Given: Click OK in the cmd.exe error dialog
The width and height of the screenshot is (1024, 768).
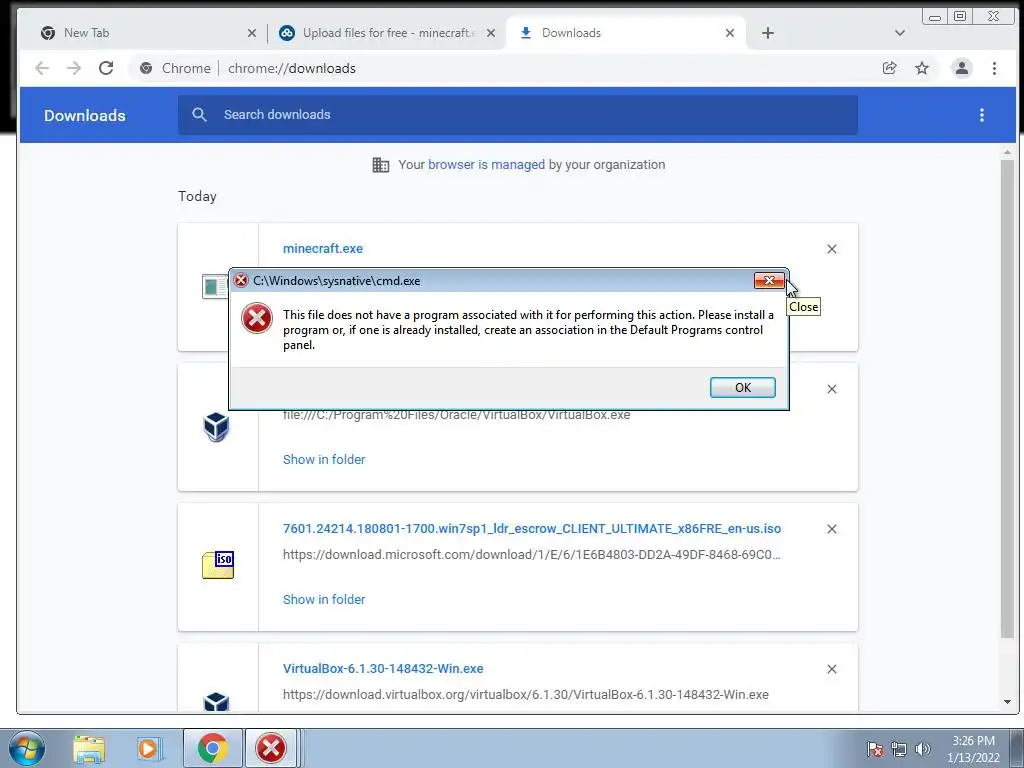Looking at the screenshot, I should 743,387.
